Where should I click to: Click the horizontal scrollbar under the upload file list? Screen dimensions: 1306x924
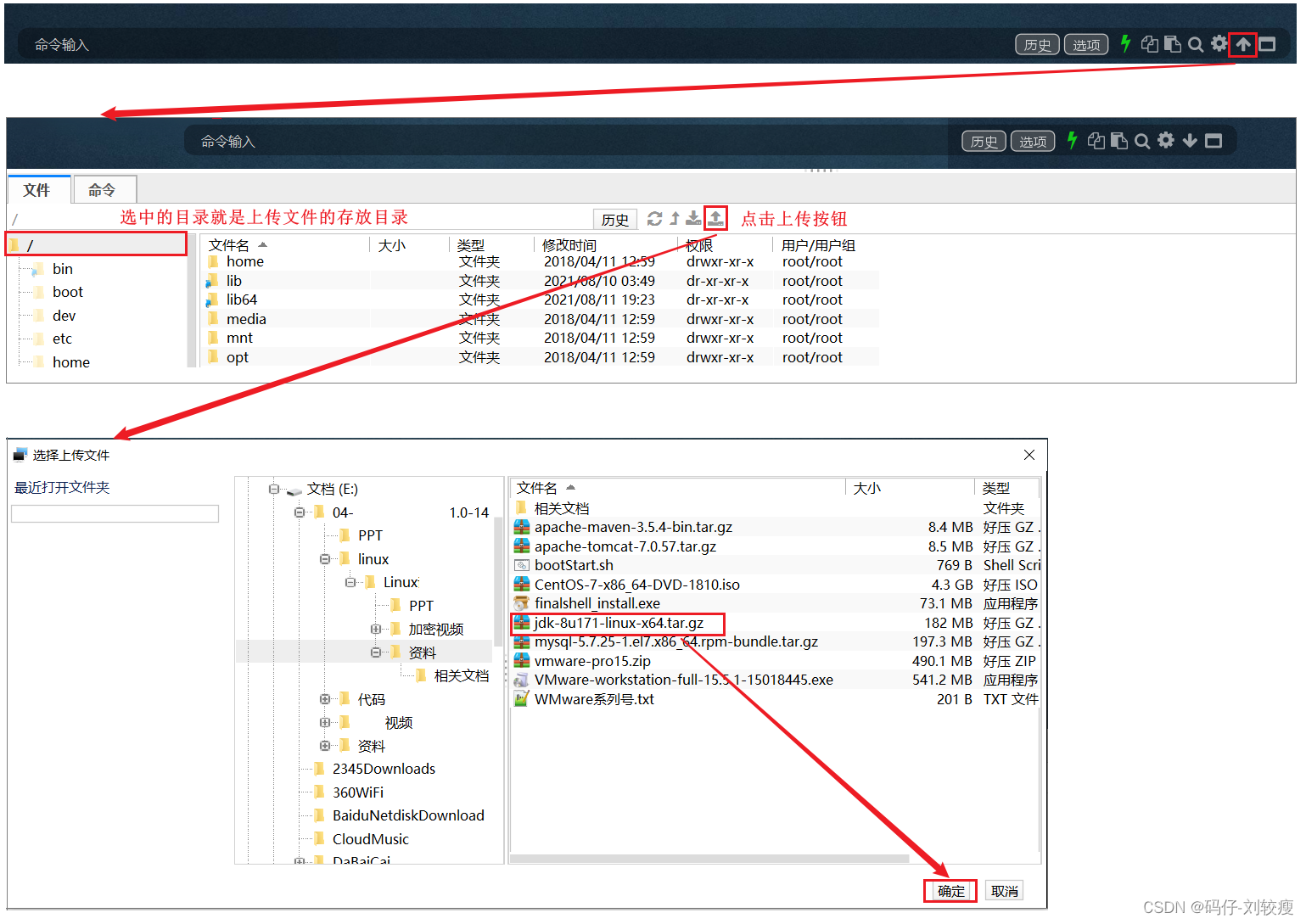(x=709, y=859)
